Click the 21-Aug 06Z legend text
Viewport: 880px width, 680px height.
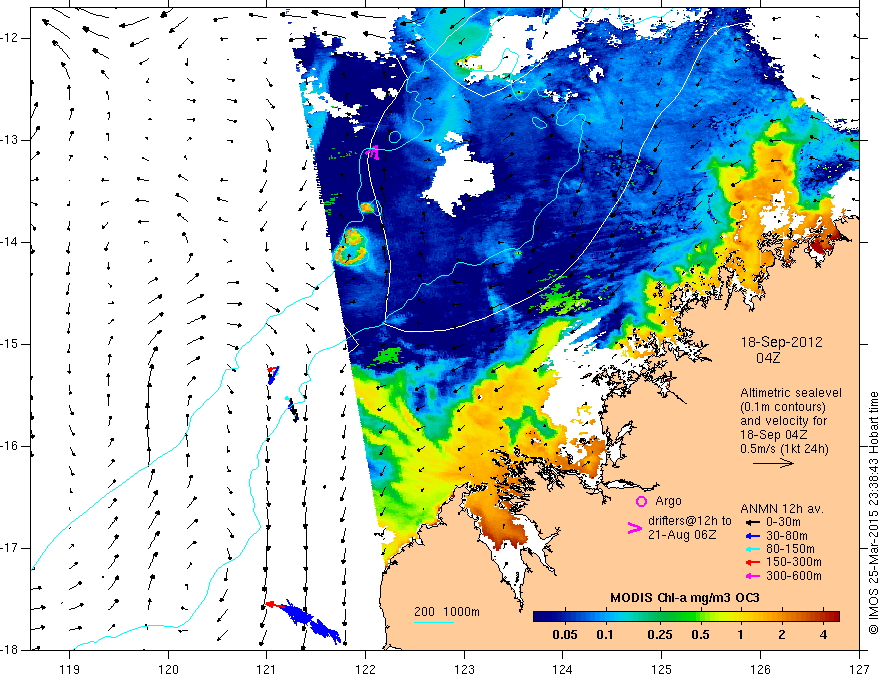tap(682, 535)
